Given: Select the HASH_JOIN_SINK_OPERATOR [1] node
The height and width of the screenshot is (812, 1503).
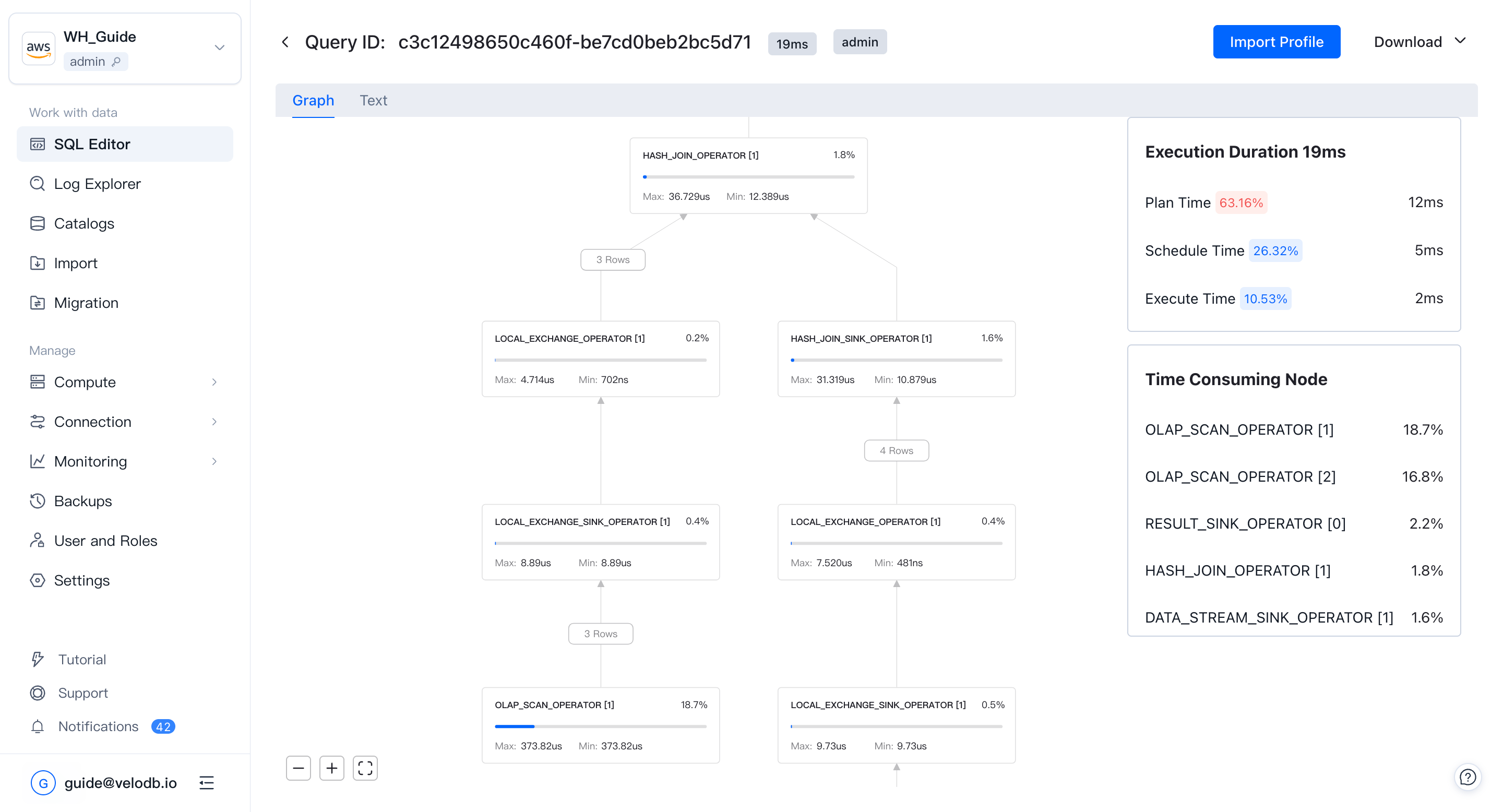Looking at the screenshot, I should (x=896, y=358).
